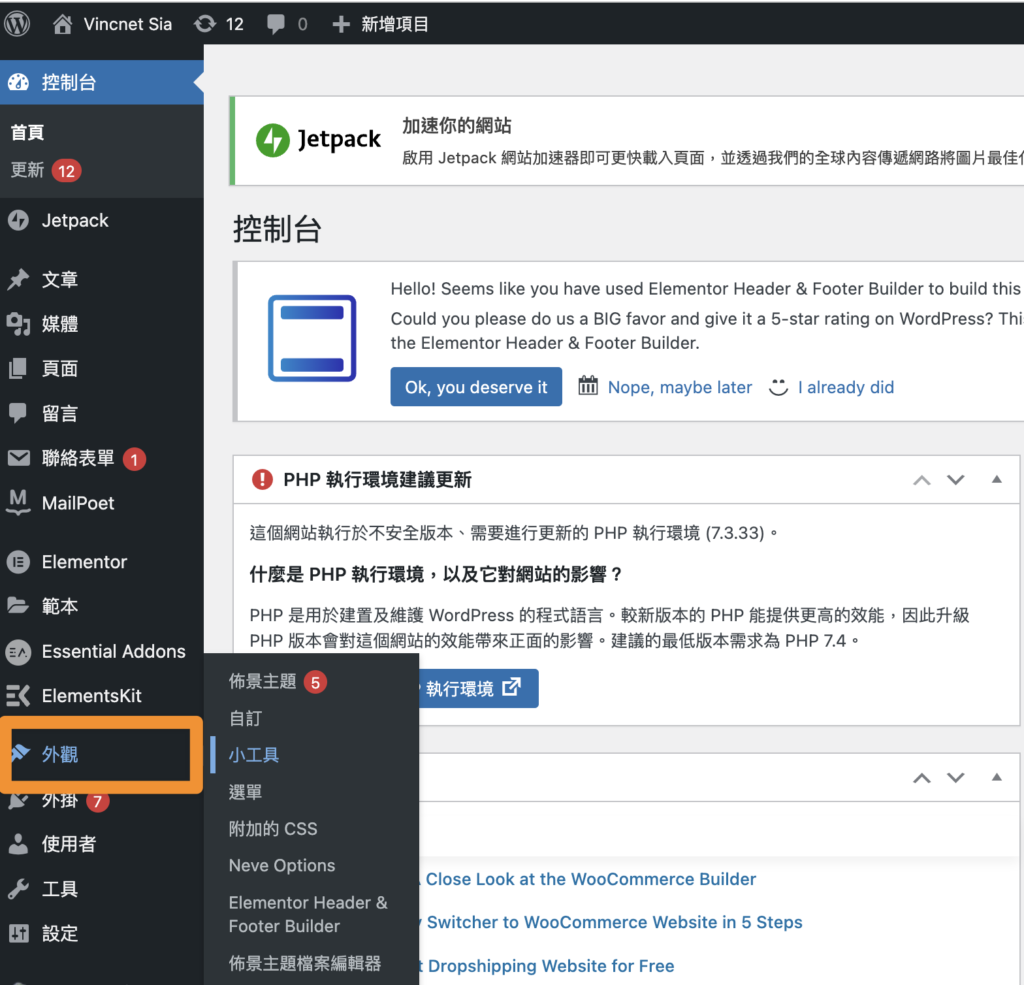Click the 範本 folder icon
This screenshot has width=1024, height=985.
pyautogui.click(x=18, y=606)
